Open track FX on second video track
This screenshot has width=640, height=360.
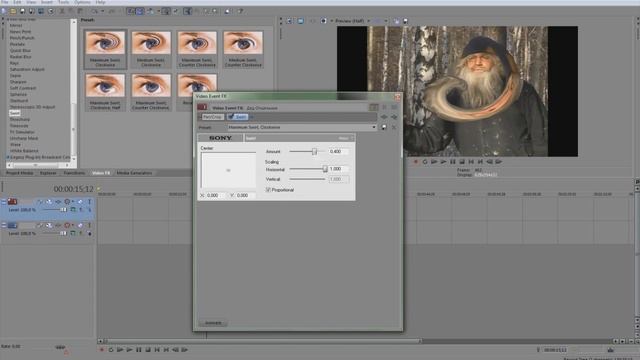[49, 225]
